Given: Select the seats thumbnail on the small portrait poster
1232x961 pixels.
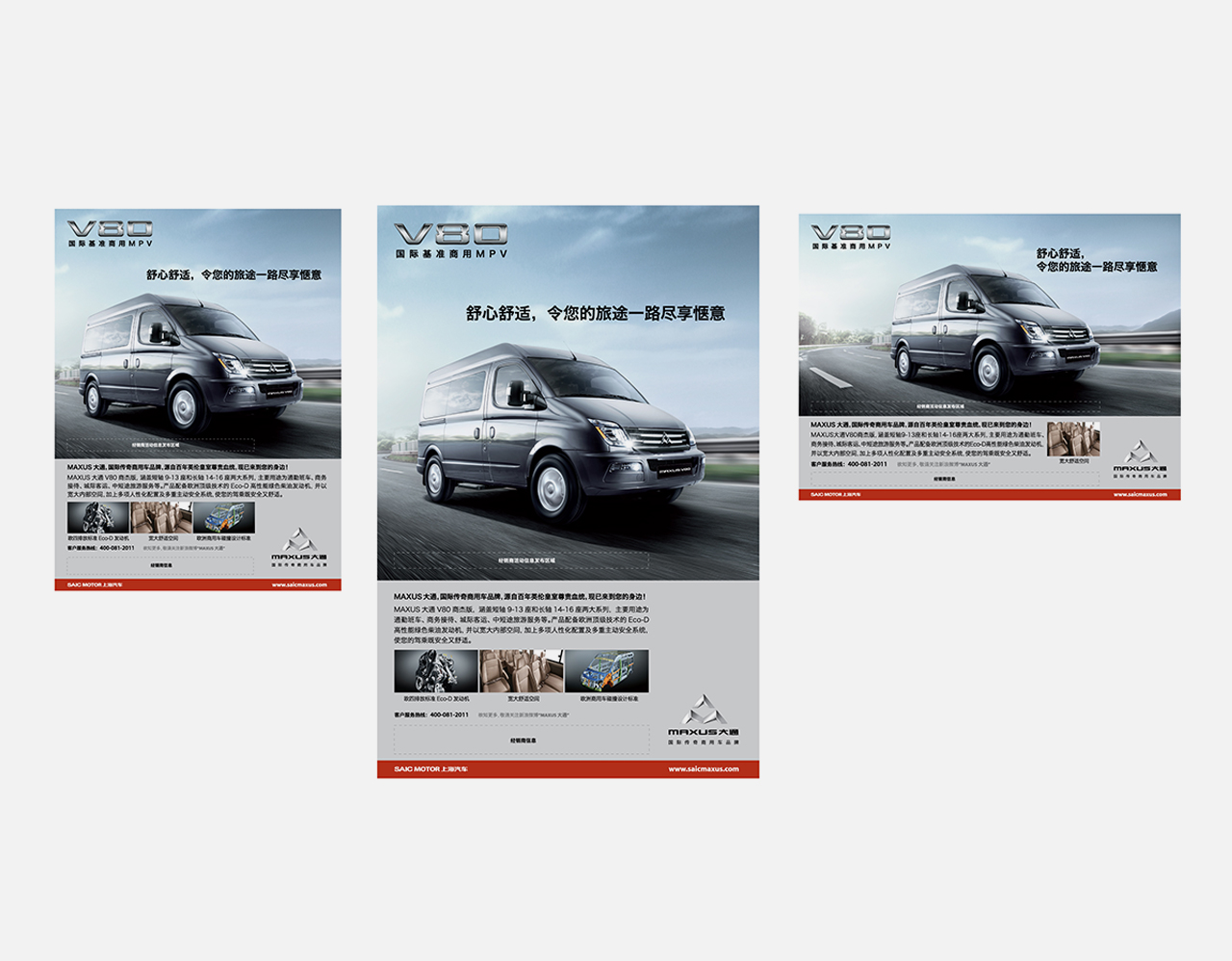Looking at the screenshot, I should click(x=162, y=518).
